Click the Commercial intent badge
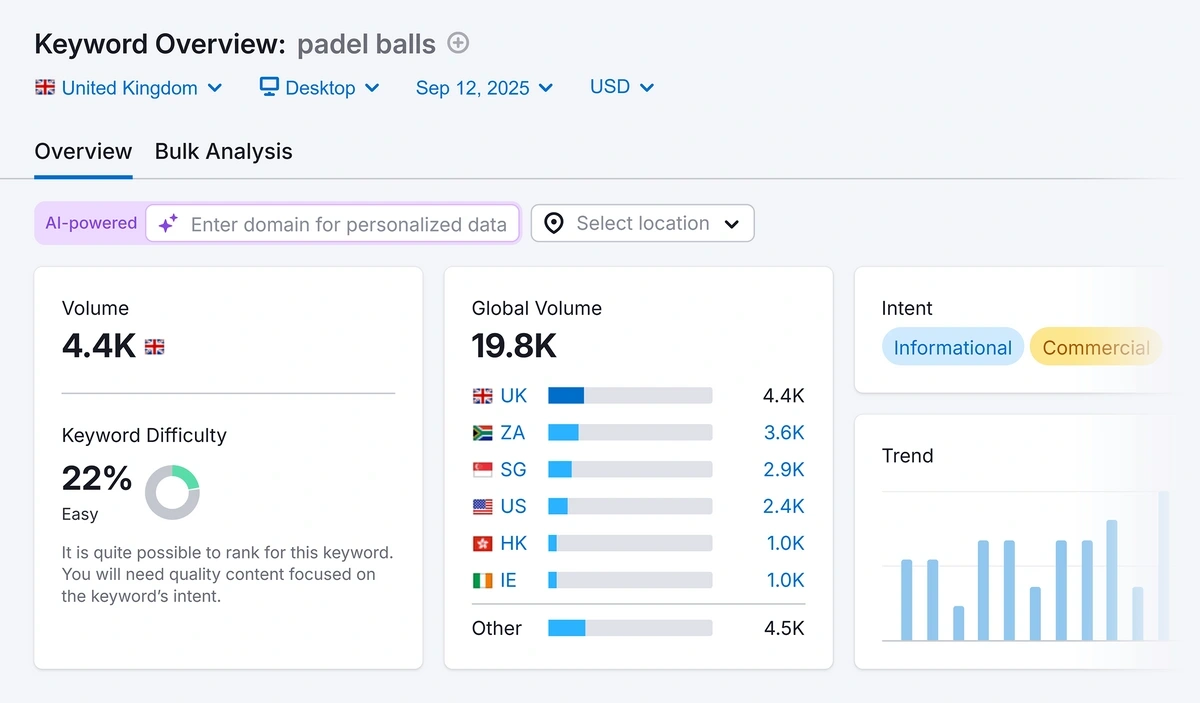This screenshot has height=703, width=1200. pos(1096,347)
